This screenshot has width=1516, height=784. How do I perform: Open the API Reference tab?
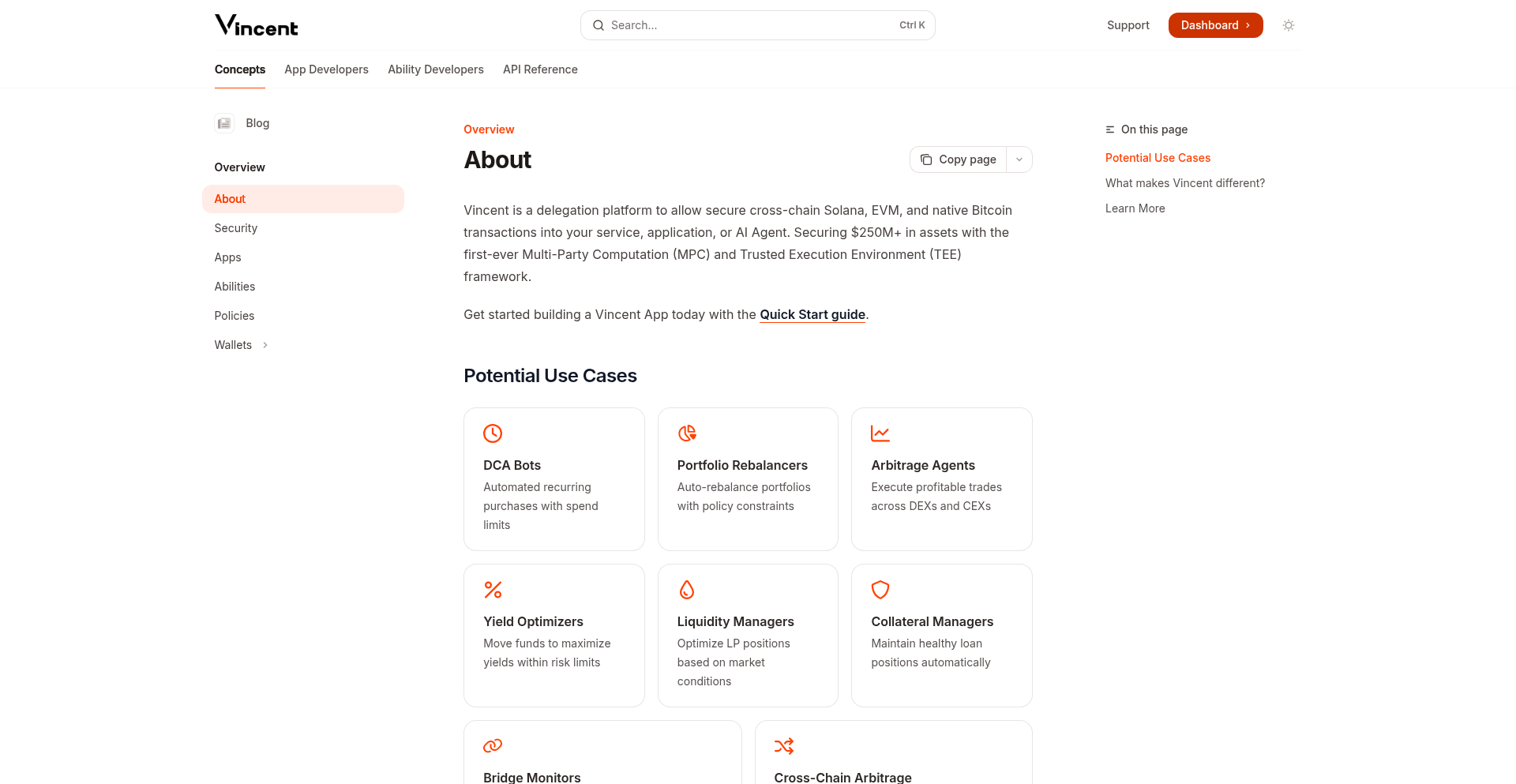[540, 69]
